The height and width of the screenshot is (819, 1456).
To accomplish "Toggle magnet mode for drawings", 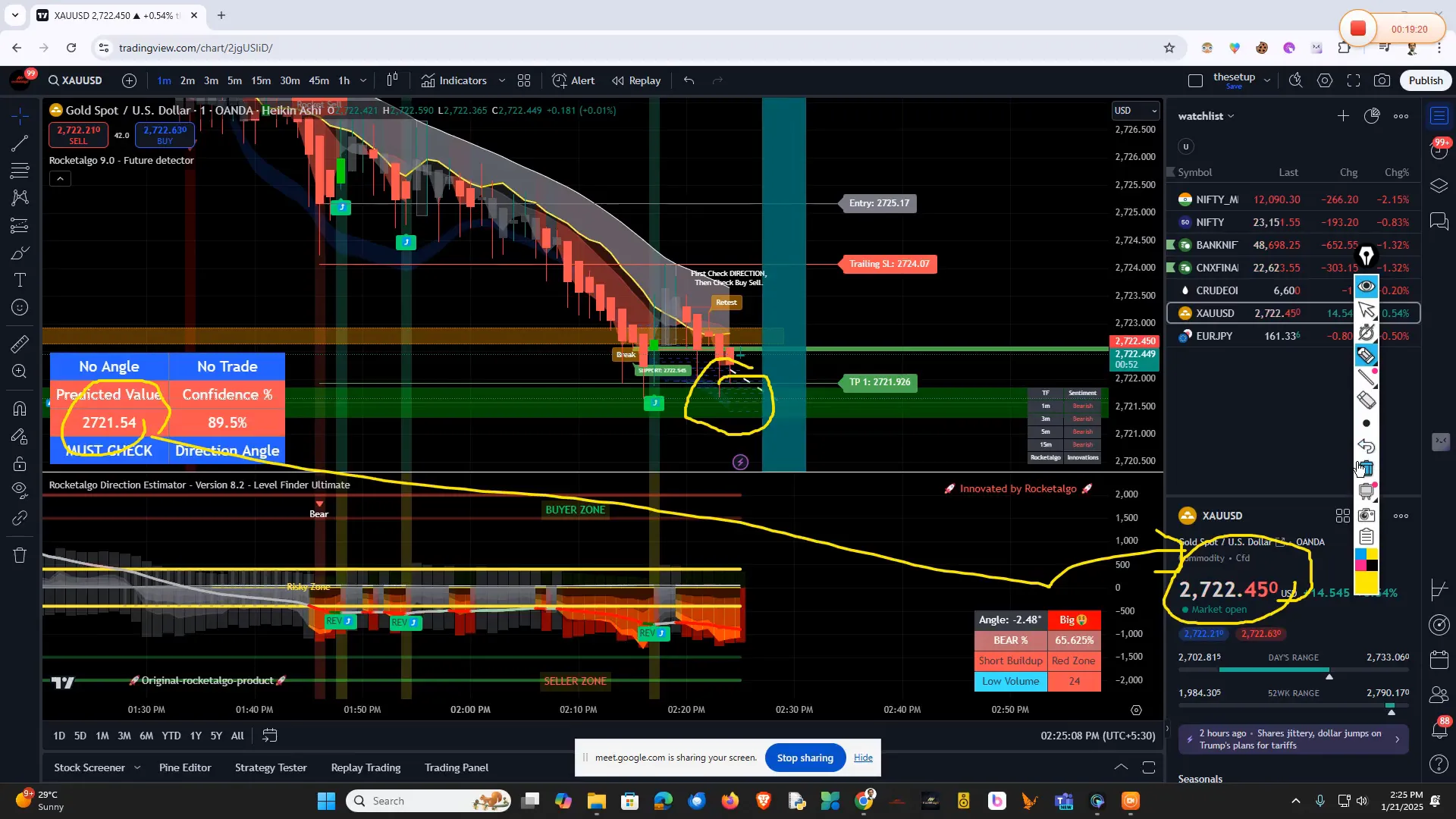I will 20,409.
